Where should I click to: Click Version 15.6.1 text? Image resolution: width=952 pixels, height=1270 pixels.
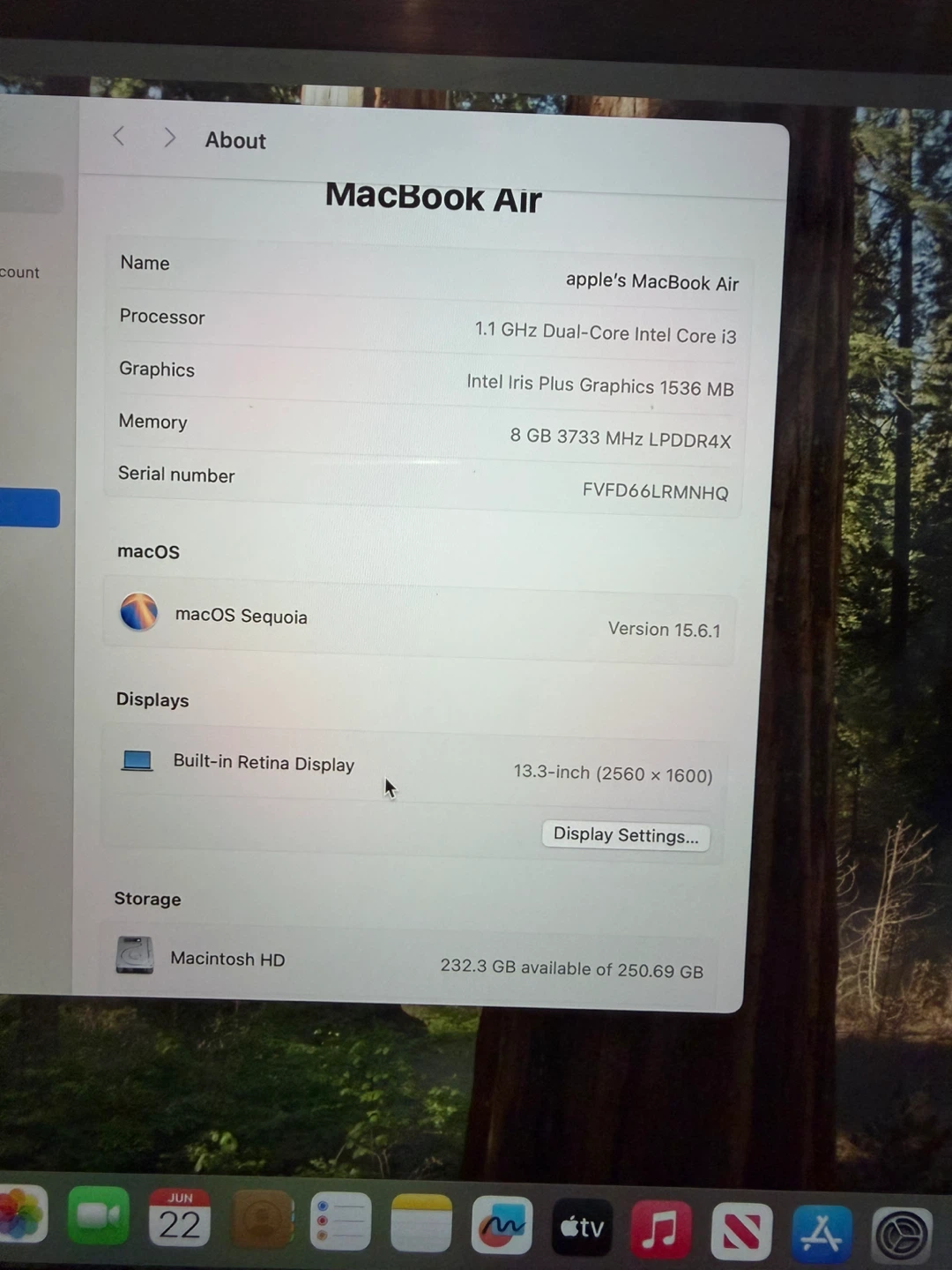pyautogui.click(x=664, y=629)
